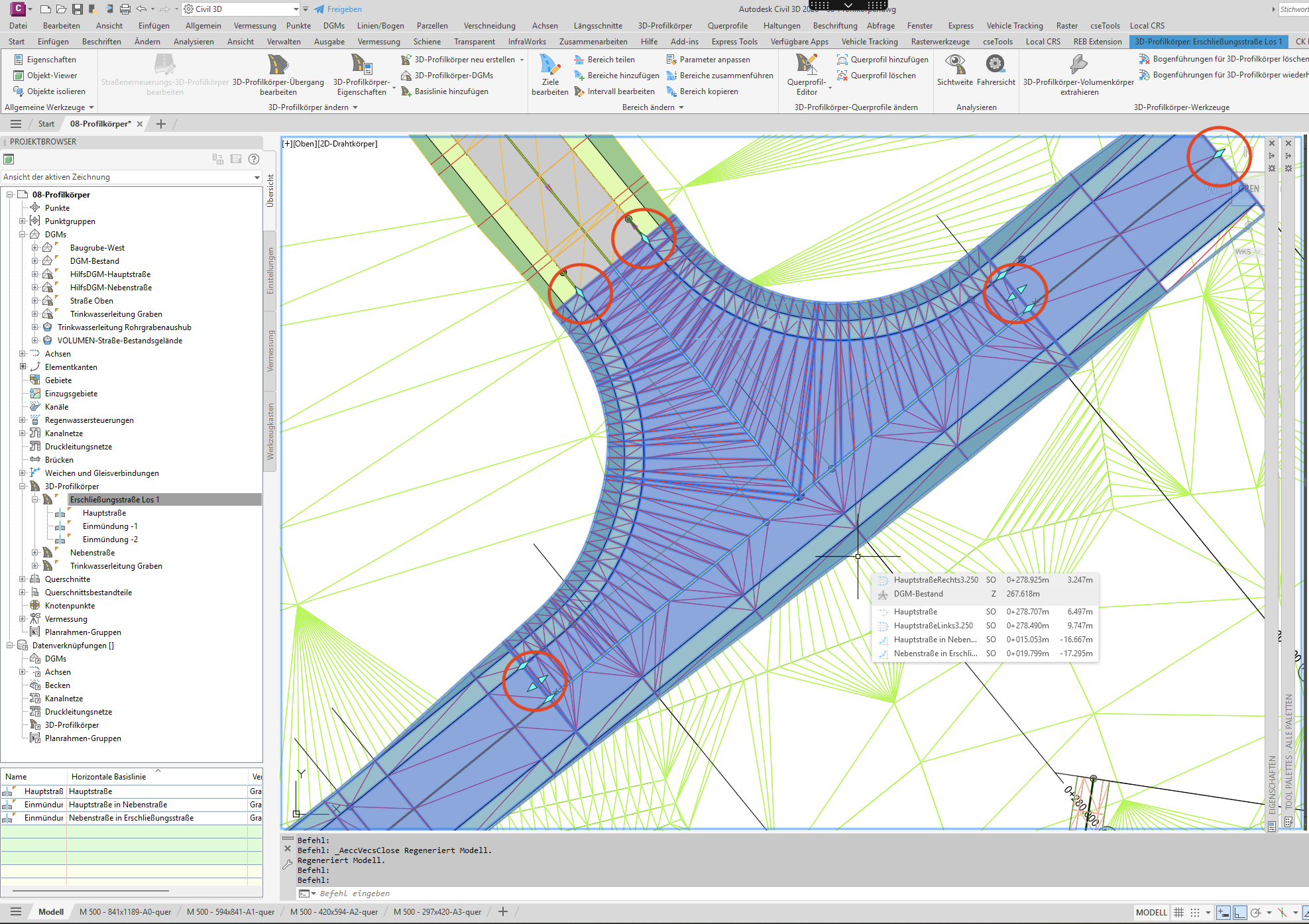This screenshot has width=1309, height=924.
Task: Click Querprofil hinzufügen
Action: (882, 60)
